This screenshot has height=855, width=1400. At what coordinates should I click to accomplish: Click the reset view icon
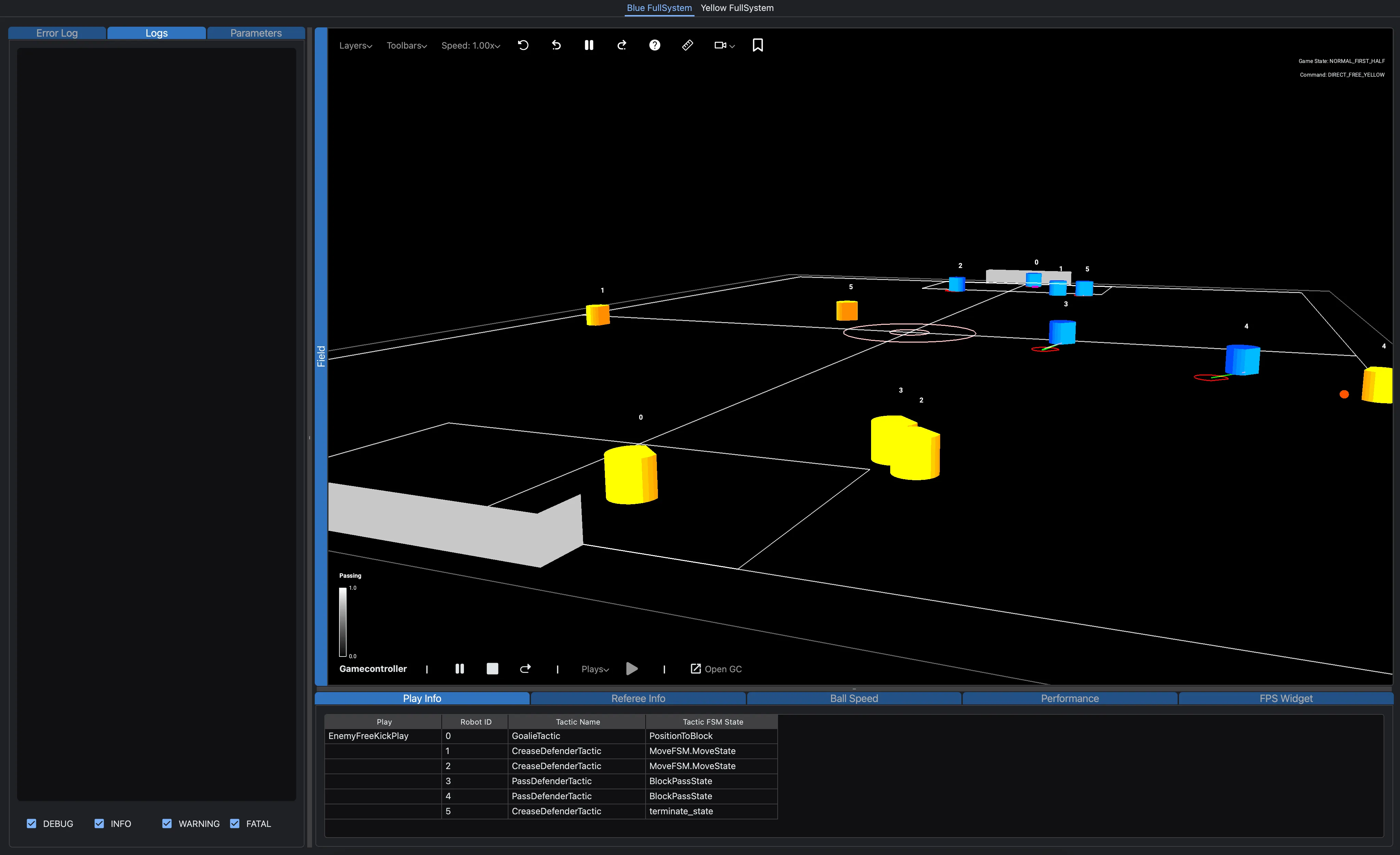click(523, 45)
